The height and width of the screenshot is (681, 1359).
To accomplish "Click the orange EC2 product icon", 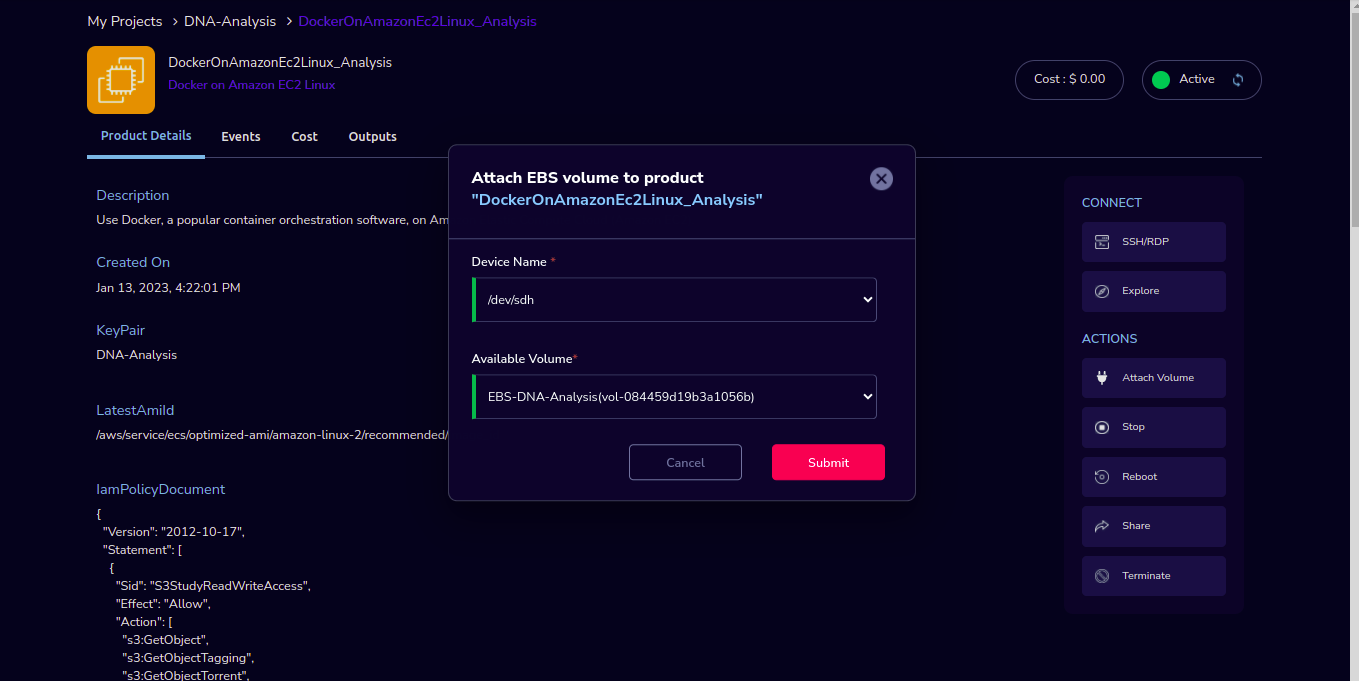I will [121, 80].
